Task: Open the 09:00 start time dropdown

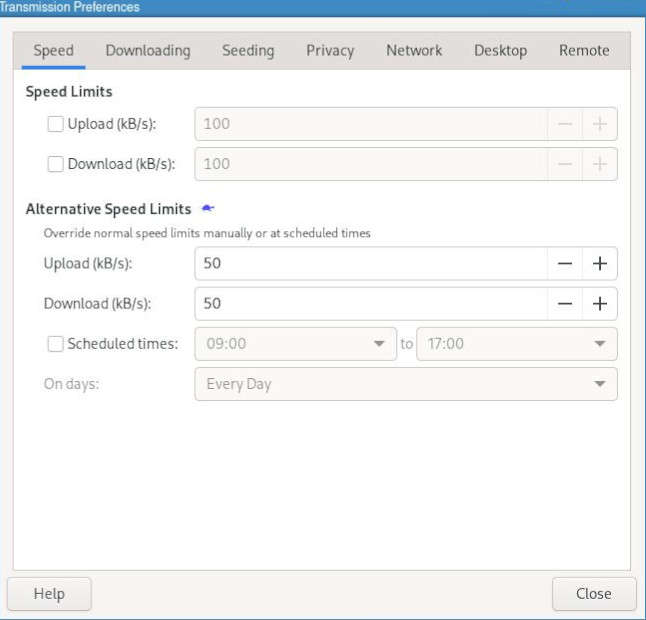Action: (295, 344)
